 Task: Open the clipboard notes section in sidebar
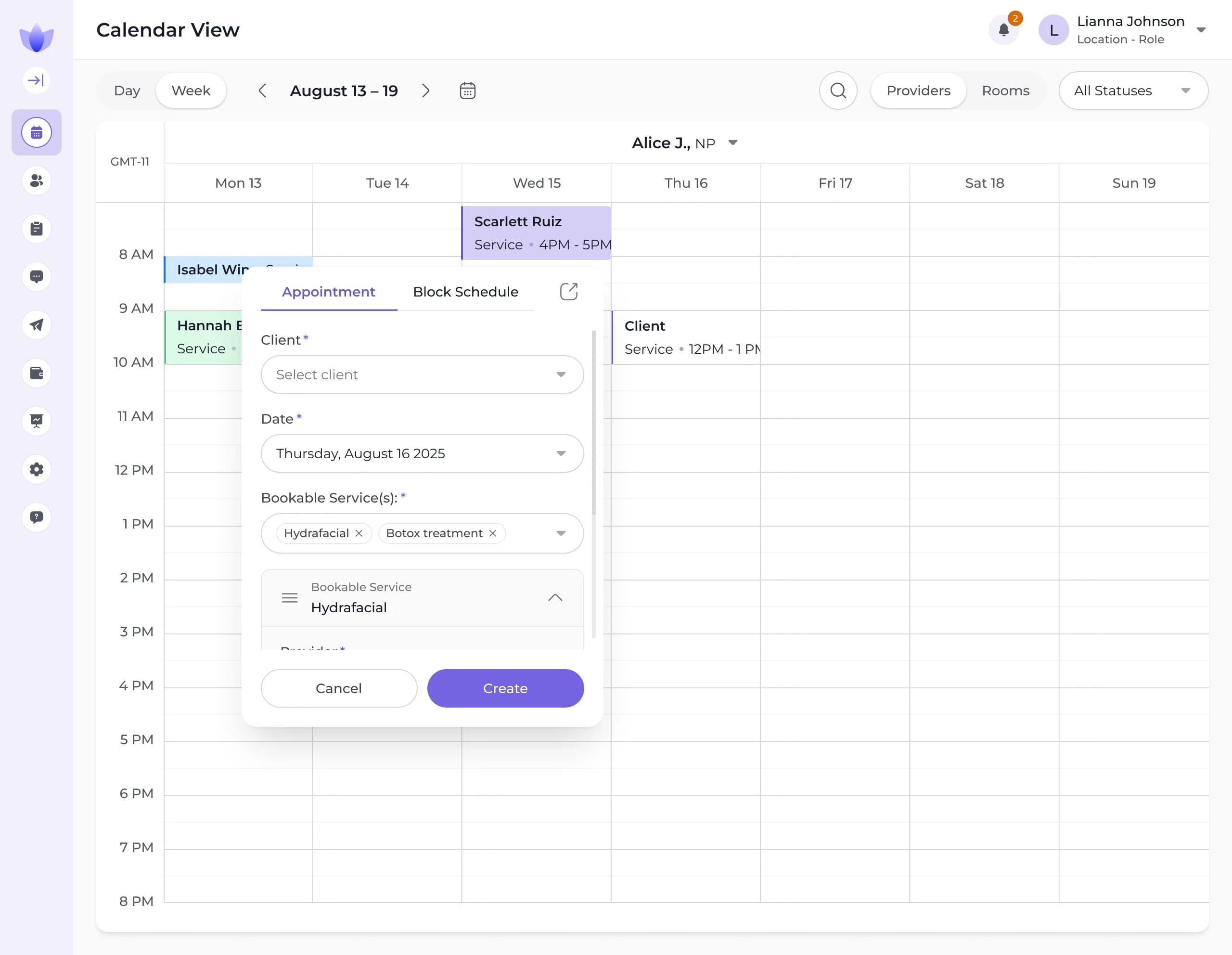(x=36, y=229)
